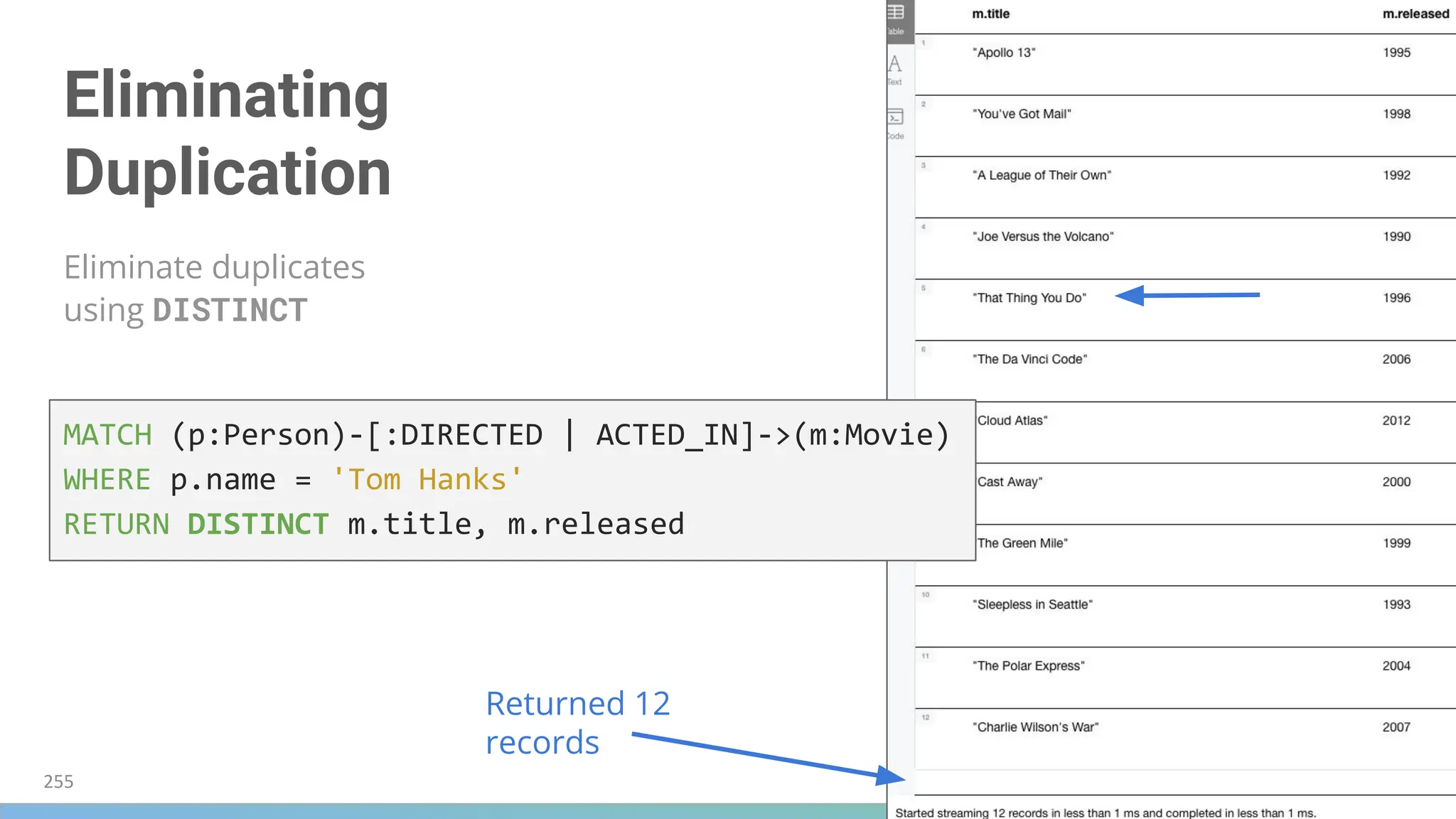
Task: Select release year 2012 for Cloud Atlas
Action: coord(1396,420)
